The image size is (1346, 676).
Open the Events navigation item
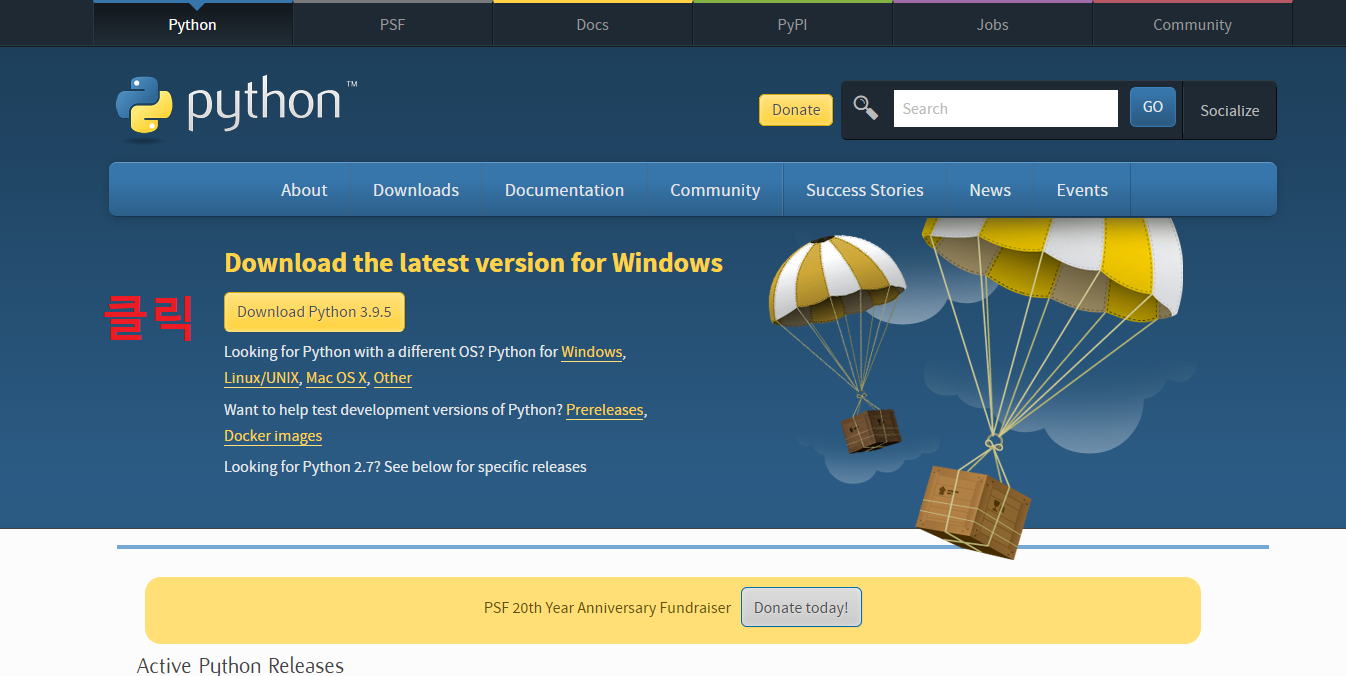[1082, 190]
